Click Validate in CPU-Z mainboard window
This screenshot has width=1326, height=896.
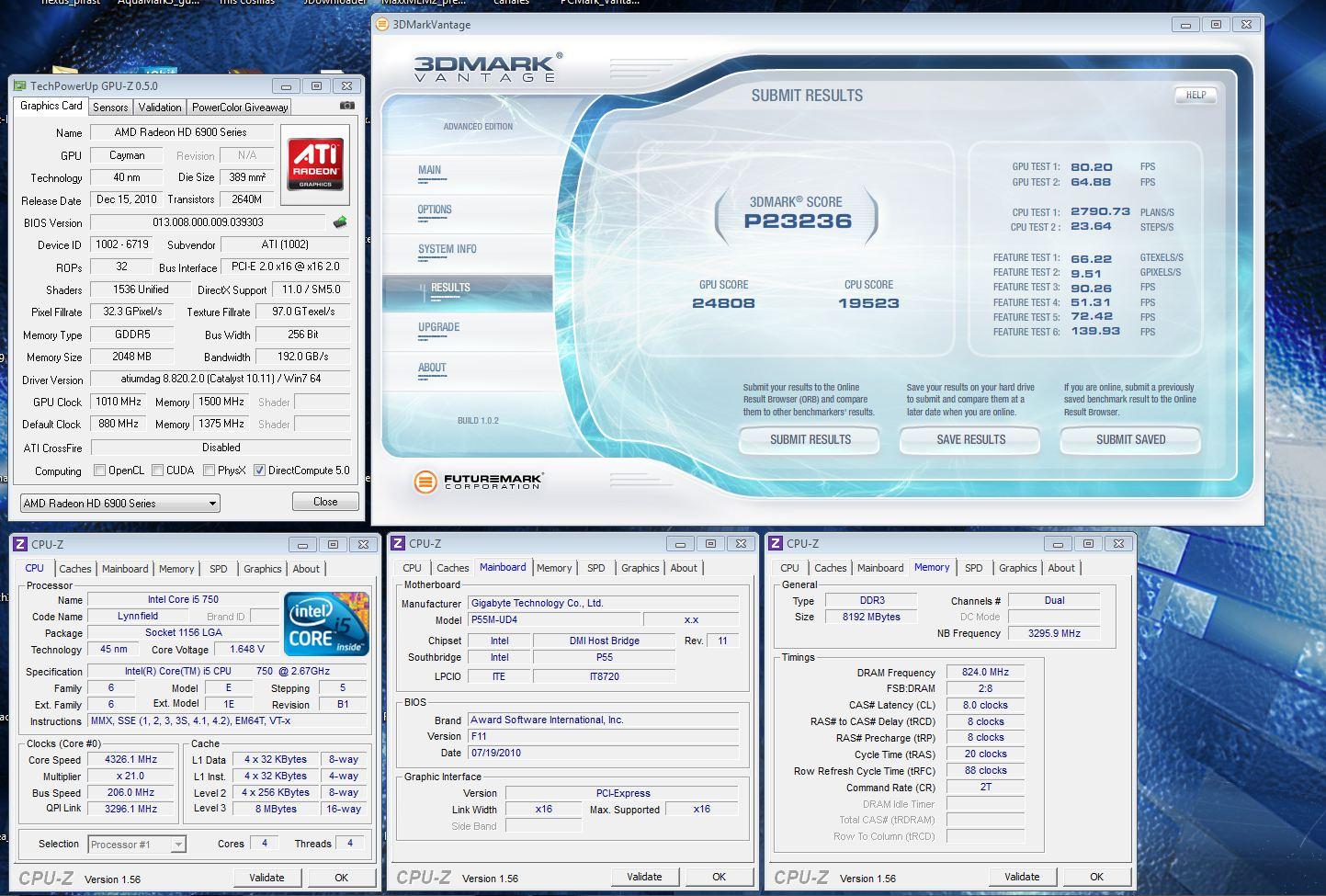pos(644,877)
